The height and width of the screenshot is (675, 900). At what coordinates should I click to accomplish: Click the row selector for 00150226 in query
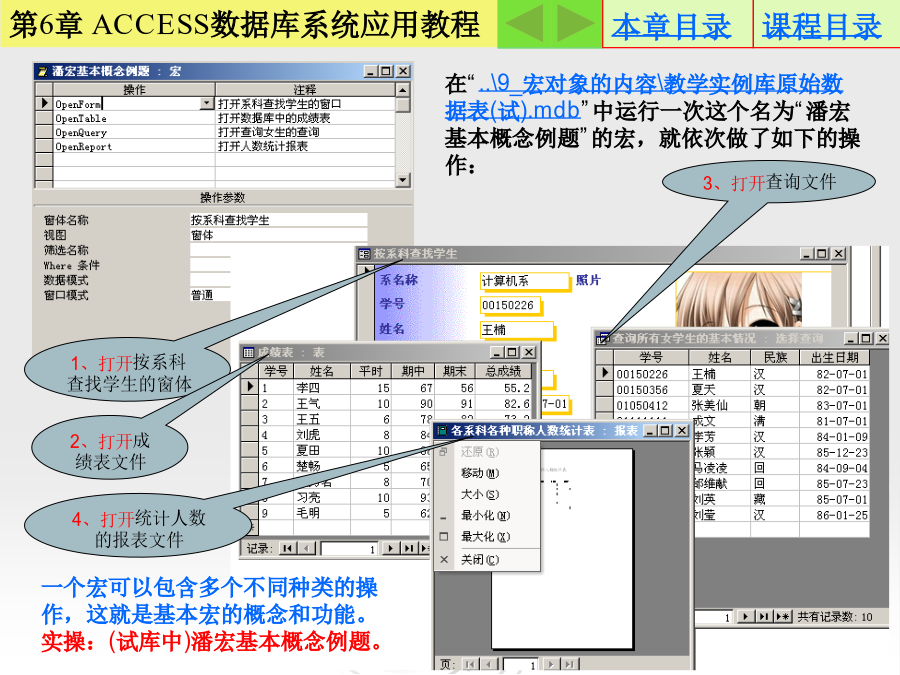(x=604, y=373)
